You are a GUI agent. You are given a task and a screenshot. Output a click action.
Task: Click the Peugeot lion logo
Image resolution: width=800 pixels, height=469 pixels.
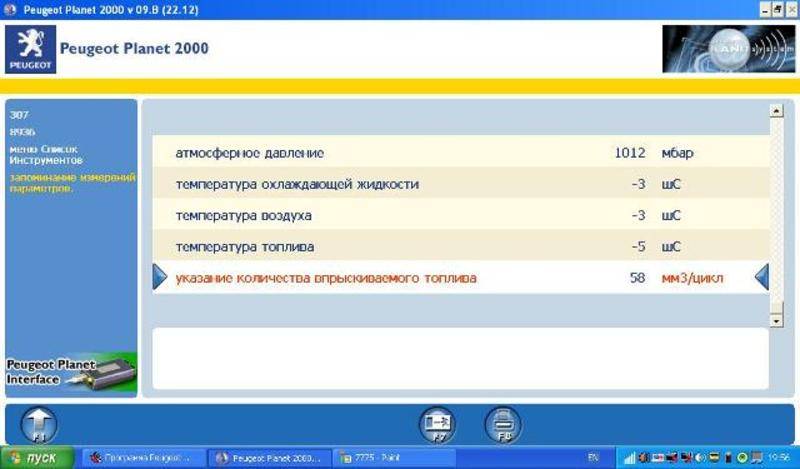[x=28, y=47]
